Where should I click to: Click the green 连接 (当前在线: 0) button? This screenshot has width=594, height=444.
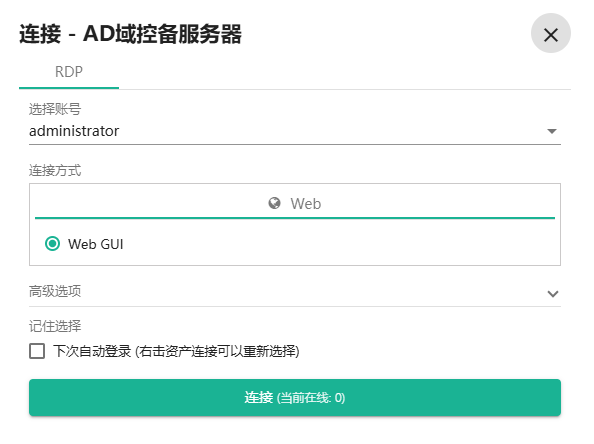coord(295,397)
